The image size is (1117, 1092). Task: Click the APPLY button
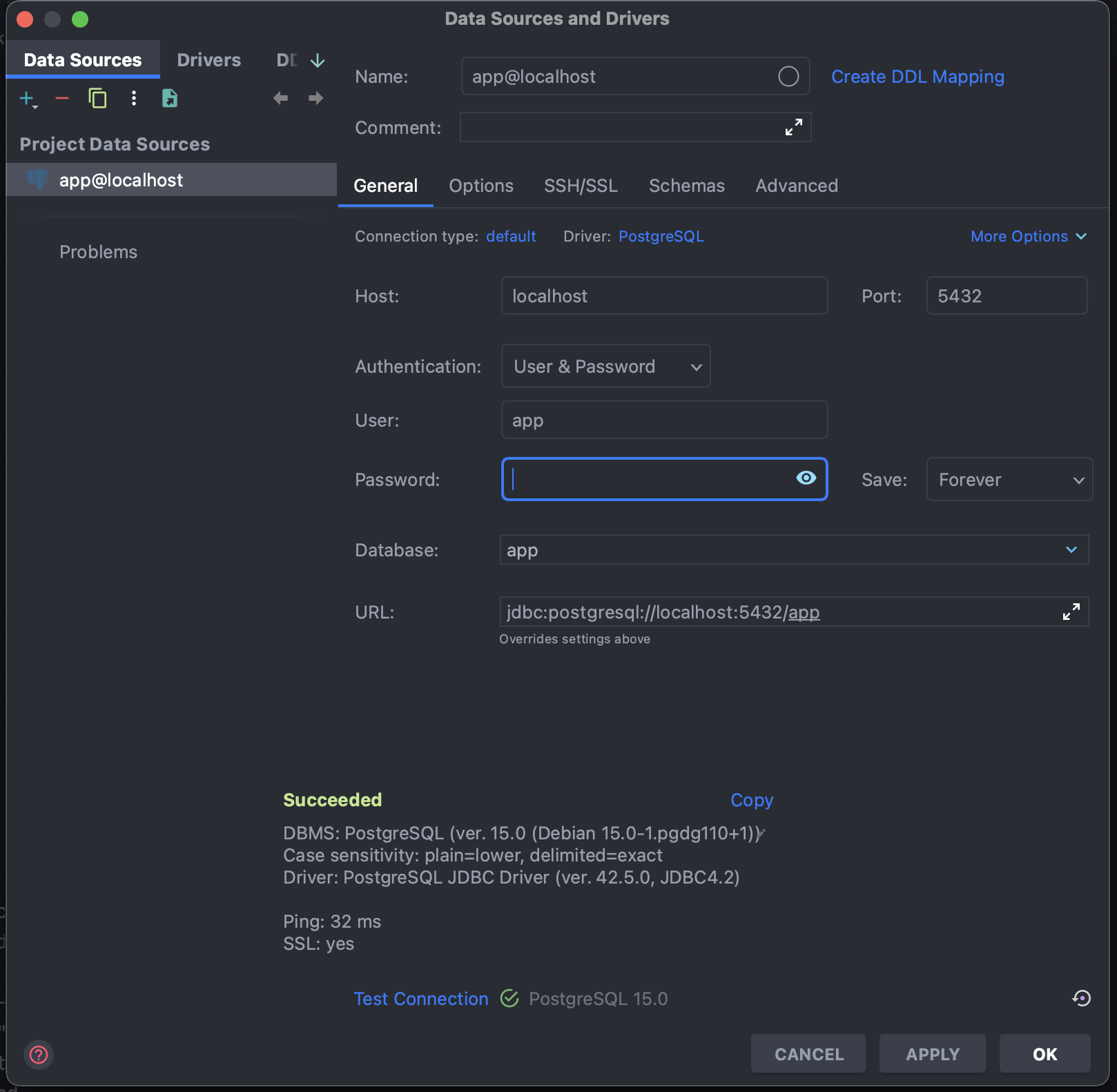pyautogui.click(x=933, y=1053)
